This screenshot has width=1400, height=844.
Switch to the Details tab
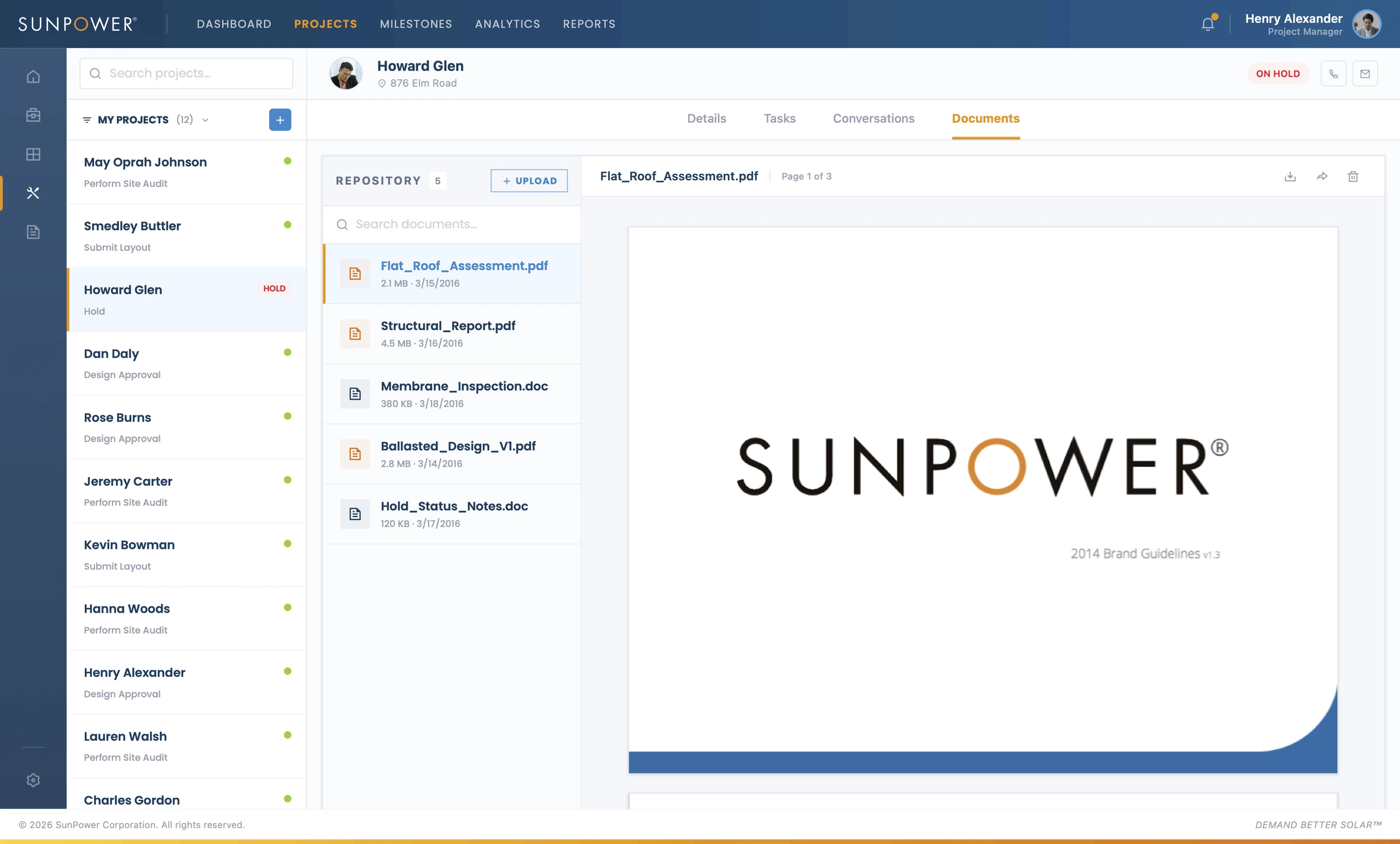pyautogui.click(x=706, y=119)
